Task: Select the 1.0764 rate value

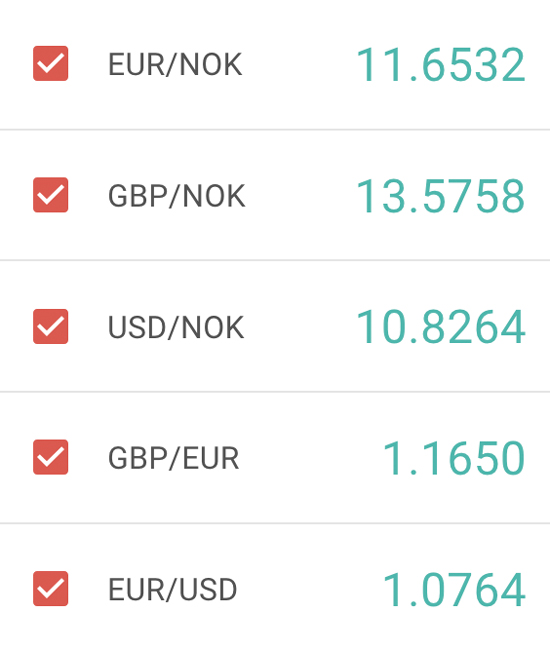Action: pyautogui.click(x=454, y=589)
